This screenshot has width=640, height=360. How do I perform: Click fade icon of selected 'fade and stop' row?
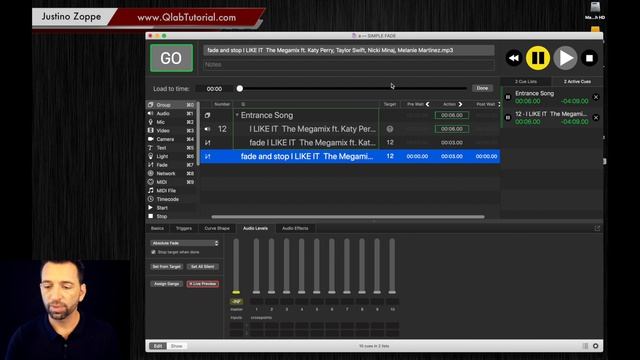click(x=207, y=156)
